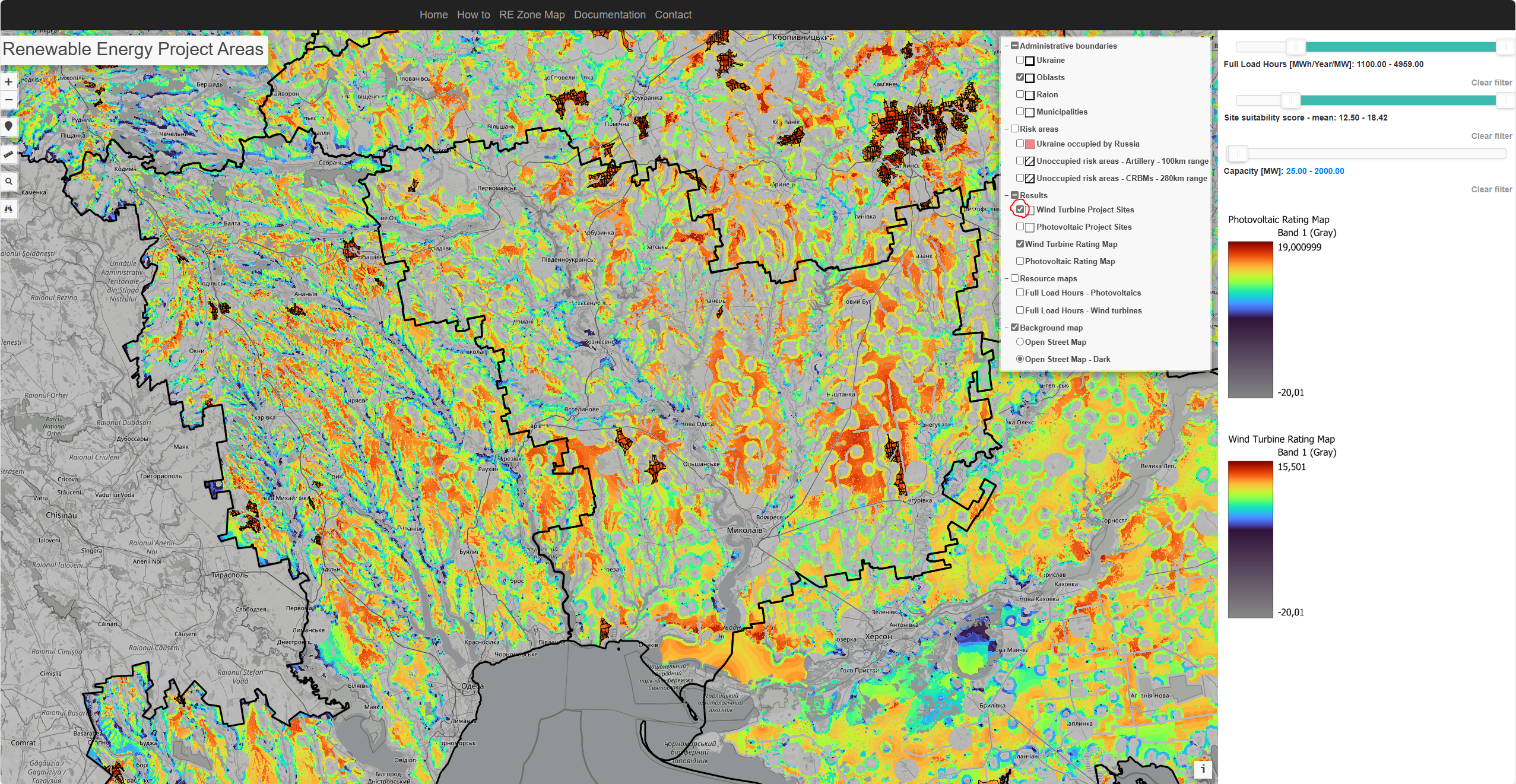Collapse the Resource maps group
The image size is (1516, 784).
click(1007, 278)
